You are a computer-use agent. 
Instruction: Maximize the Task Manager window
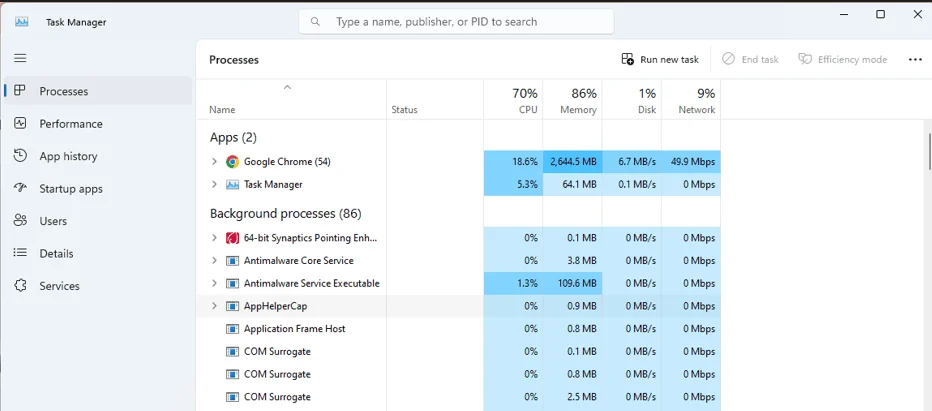881,14
